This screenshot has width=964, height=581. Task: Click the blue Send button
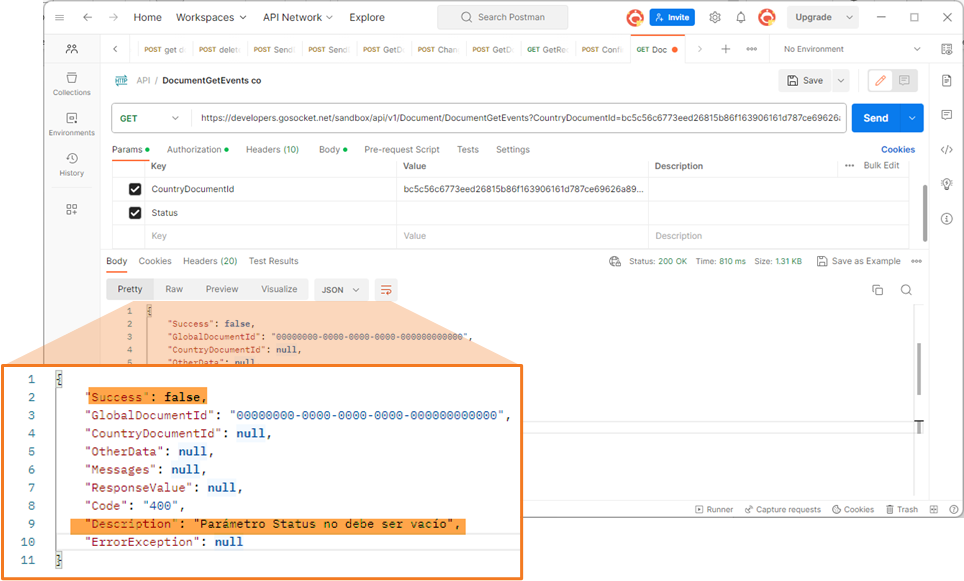pyautogui.click(x=875, y=118)
